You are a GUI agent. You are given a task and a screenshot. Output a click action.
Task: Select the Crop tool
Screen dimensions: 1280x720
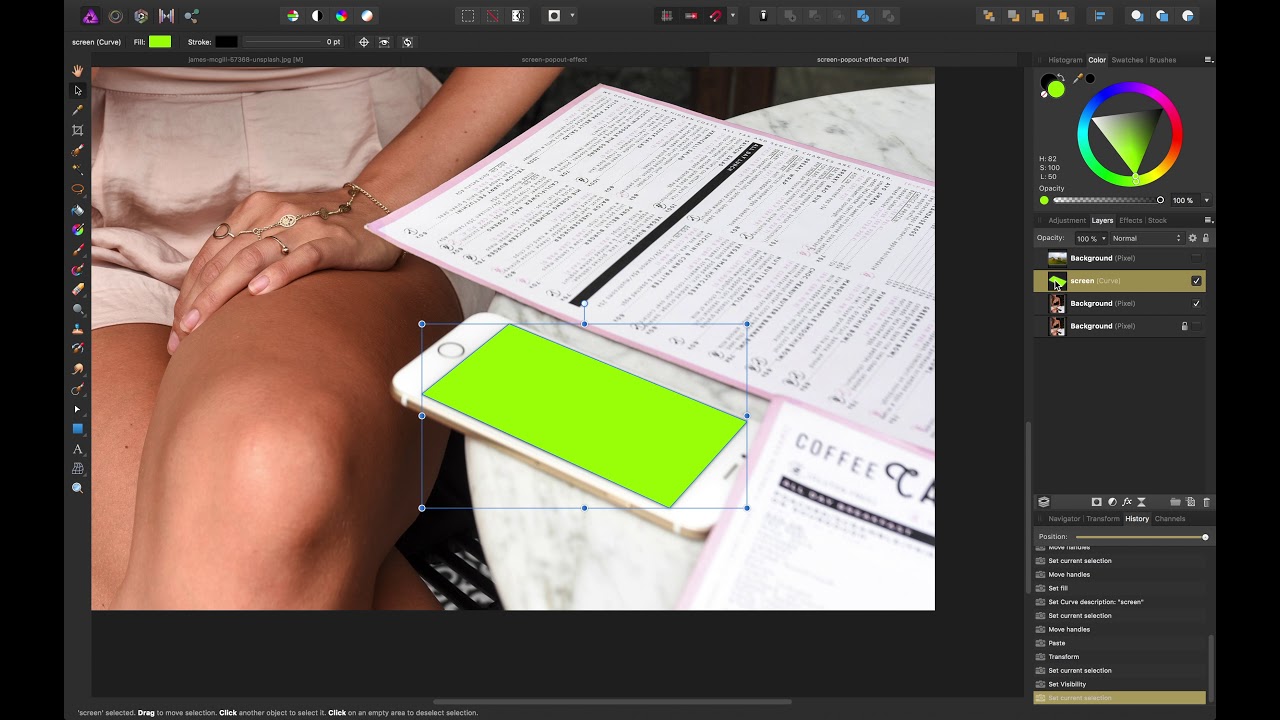[x=77, y=130]
